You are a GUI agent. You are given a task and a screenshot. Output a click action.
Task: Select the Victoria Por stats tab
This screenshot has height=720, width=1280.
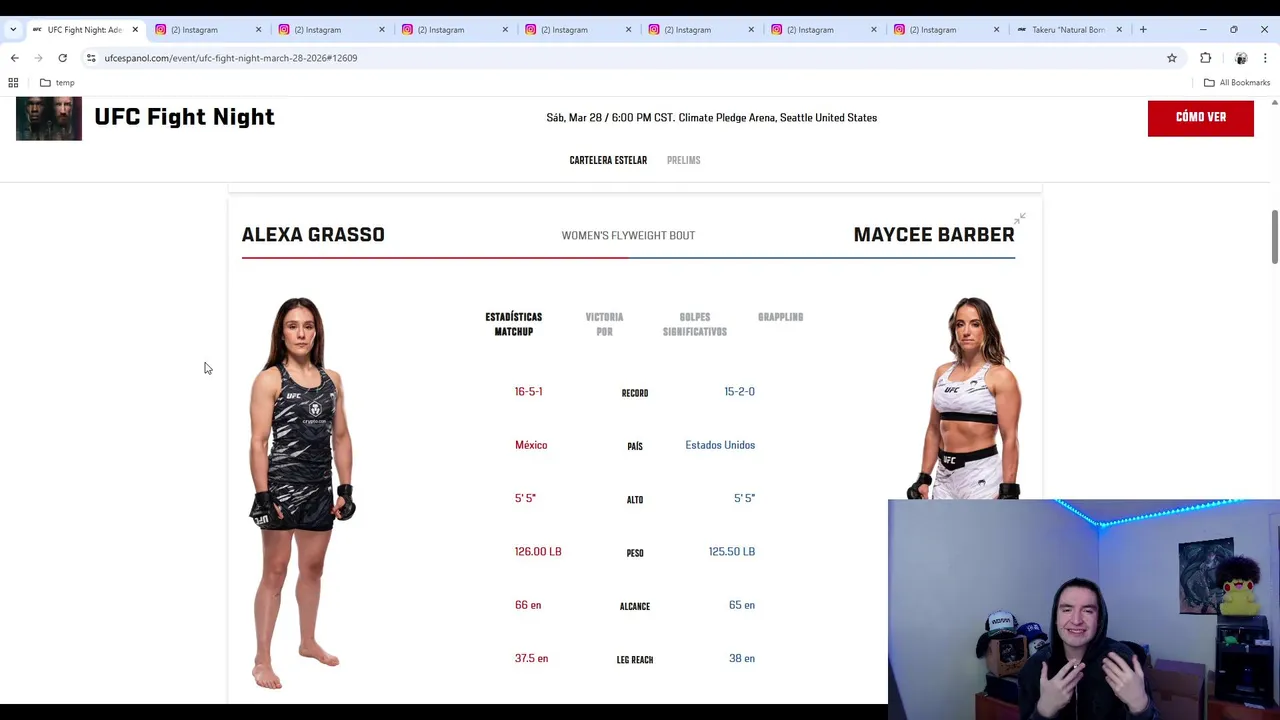tap(604, 324)
